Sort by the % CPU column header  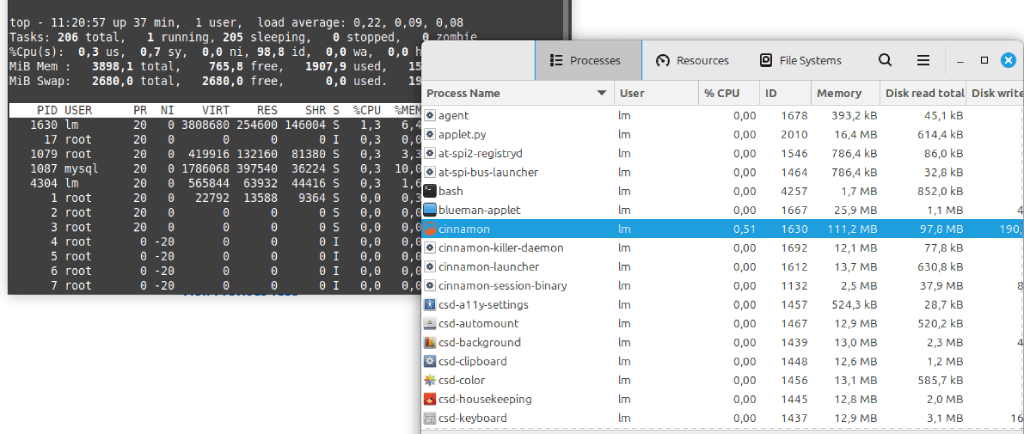click(729, 93)
